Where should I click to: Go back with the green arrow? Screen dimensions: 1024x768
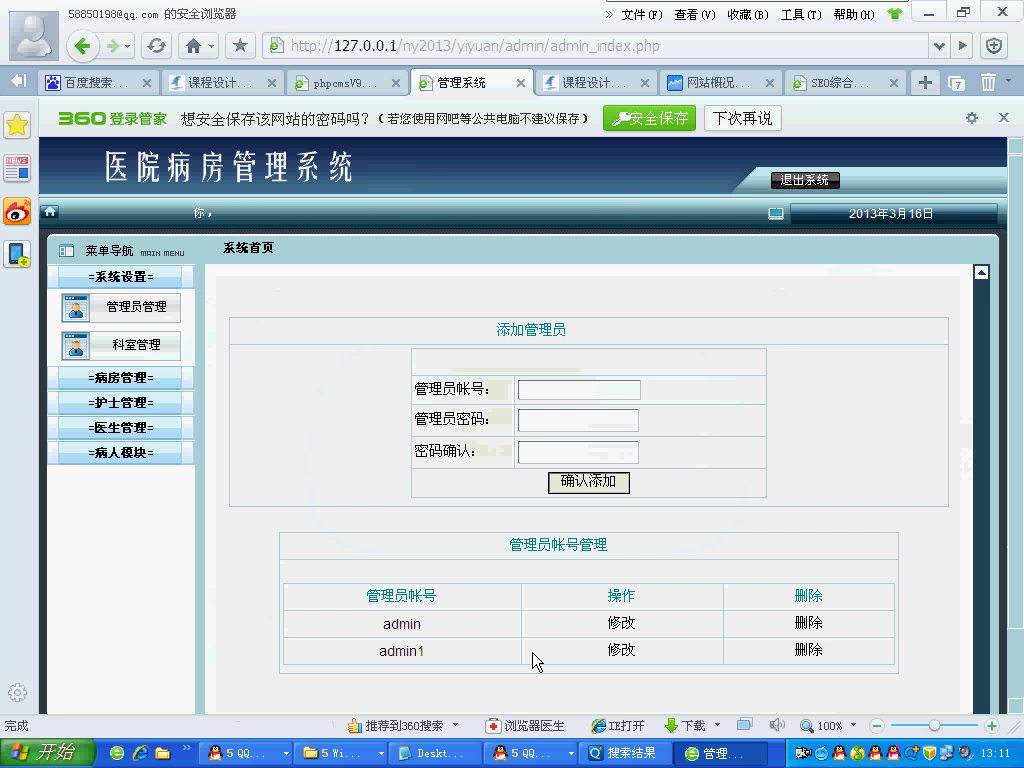pos(84,46)
